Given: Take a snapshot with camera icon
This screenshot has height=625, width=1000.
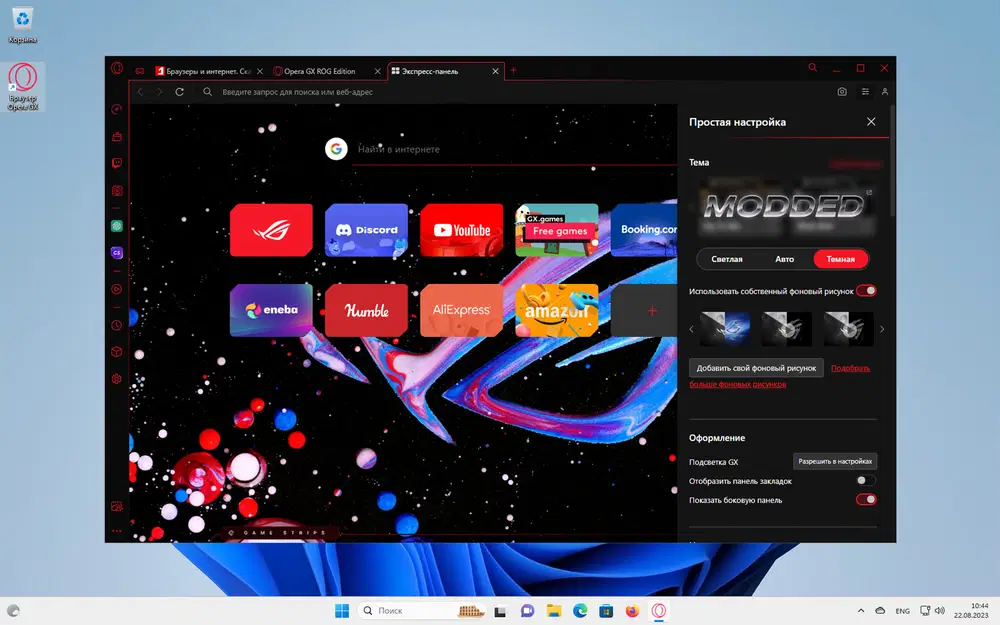Looking at the screenshot, I should coord(842,92).
